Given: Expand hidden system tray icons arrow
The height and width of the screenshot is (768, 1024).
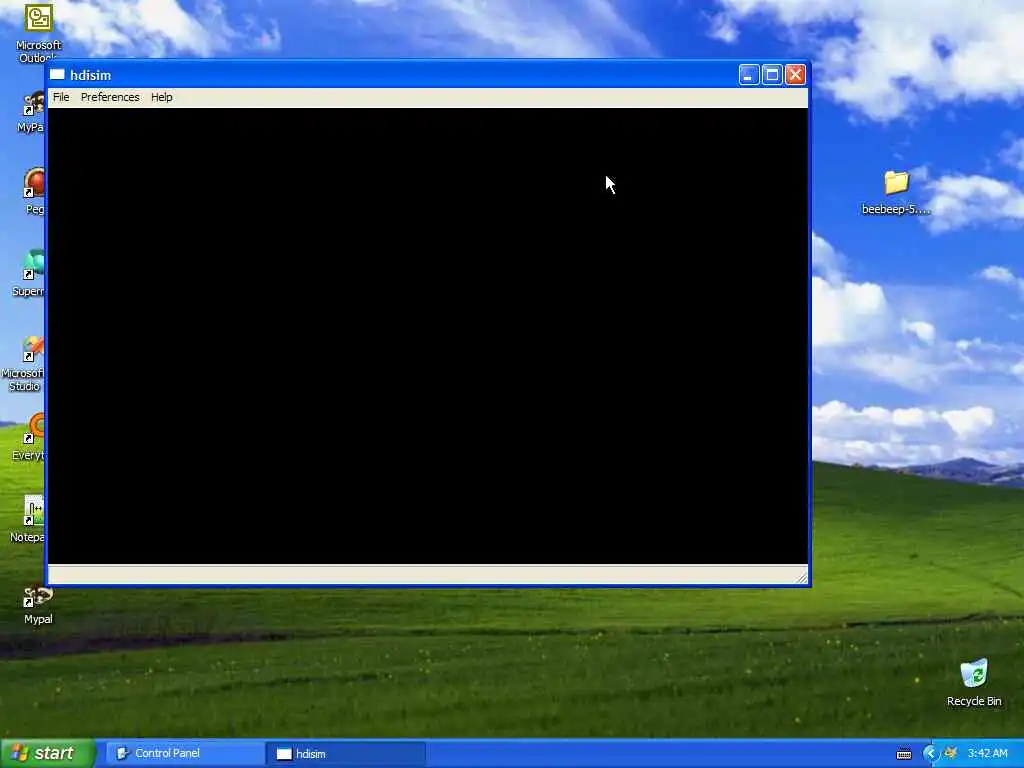Looking at the screenshot, I should tap(931, 754).
